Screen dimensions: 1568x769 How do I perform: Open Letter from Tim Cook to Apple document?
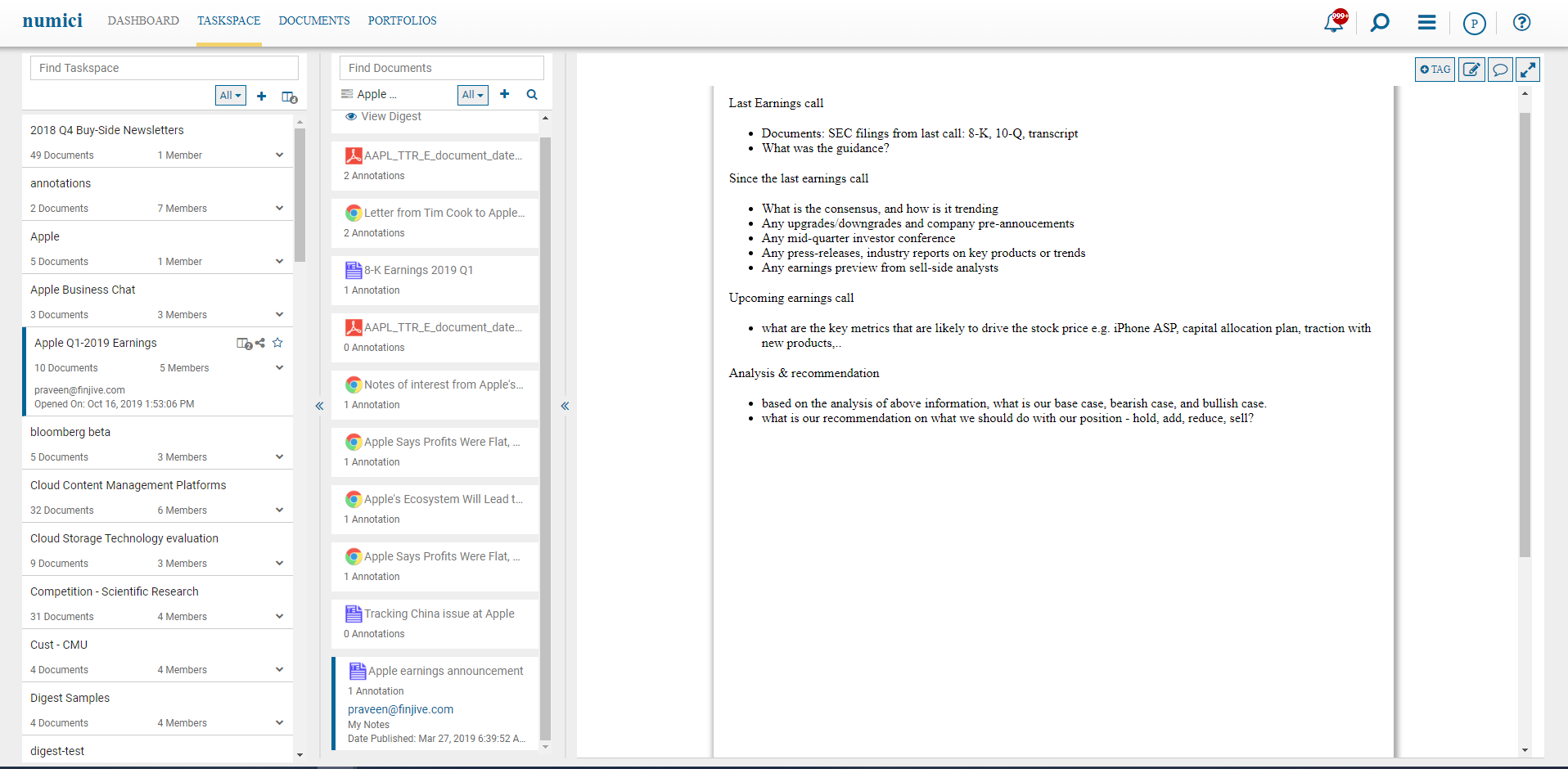[444, 213]
